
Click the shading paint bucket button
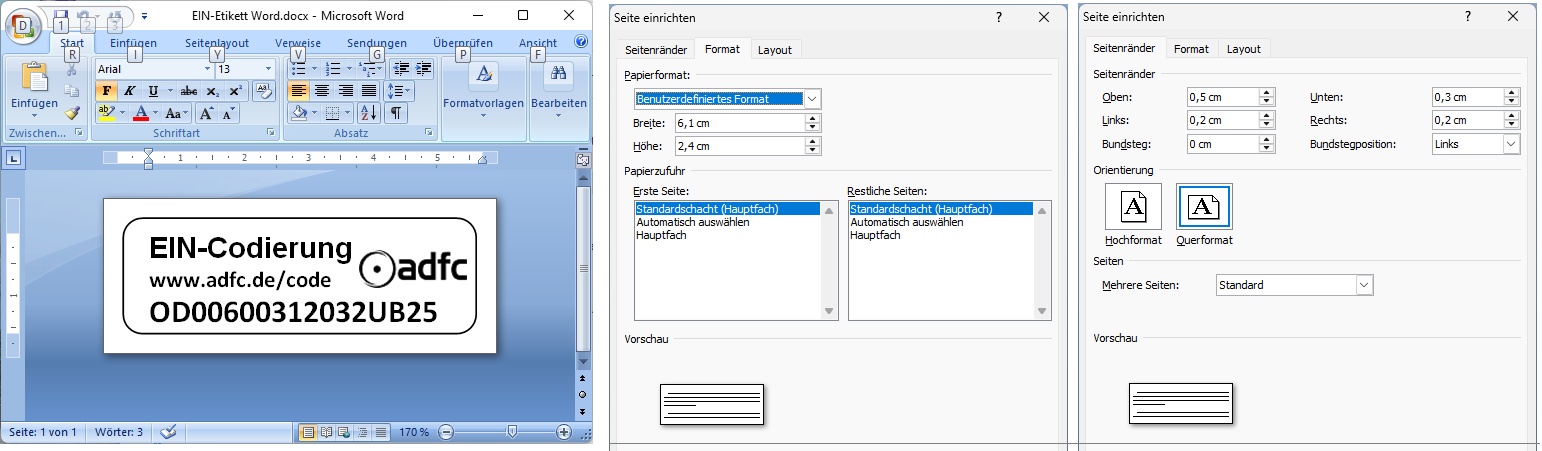(299, 113)
